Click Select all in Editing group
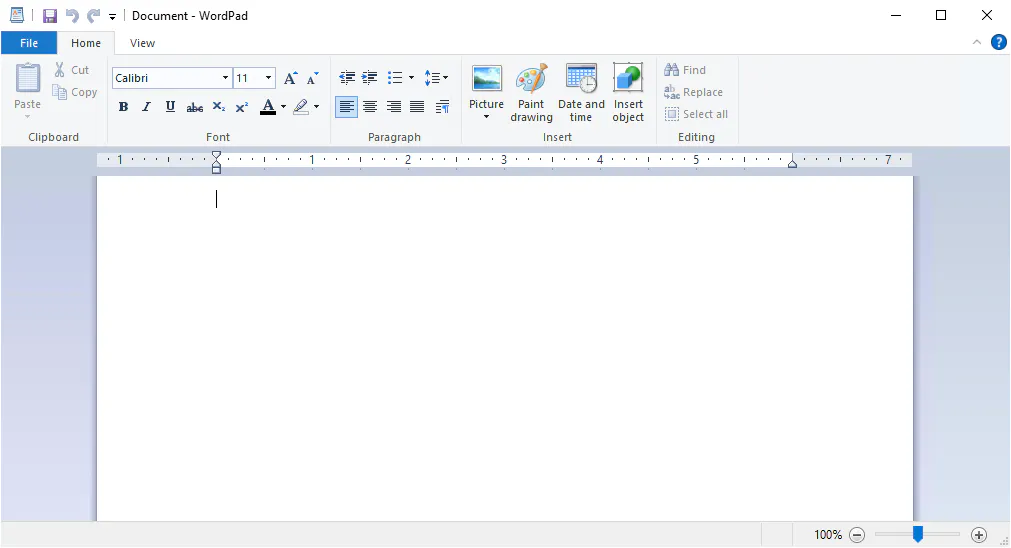This screenshot has width=1011, height=548. [x=696, y=114]
